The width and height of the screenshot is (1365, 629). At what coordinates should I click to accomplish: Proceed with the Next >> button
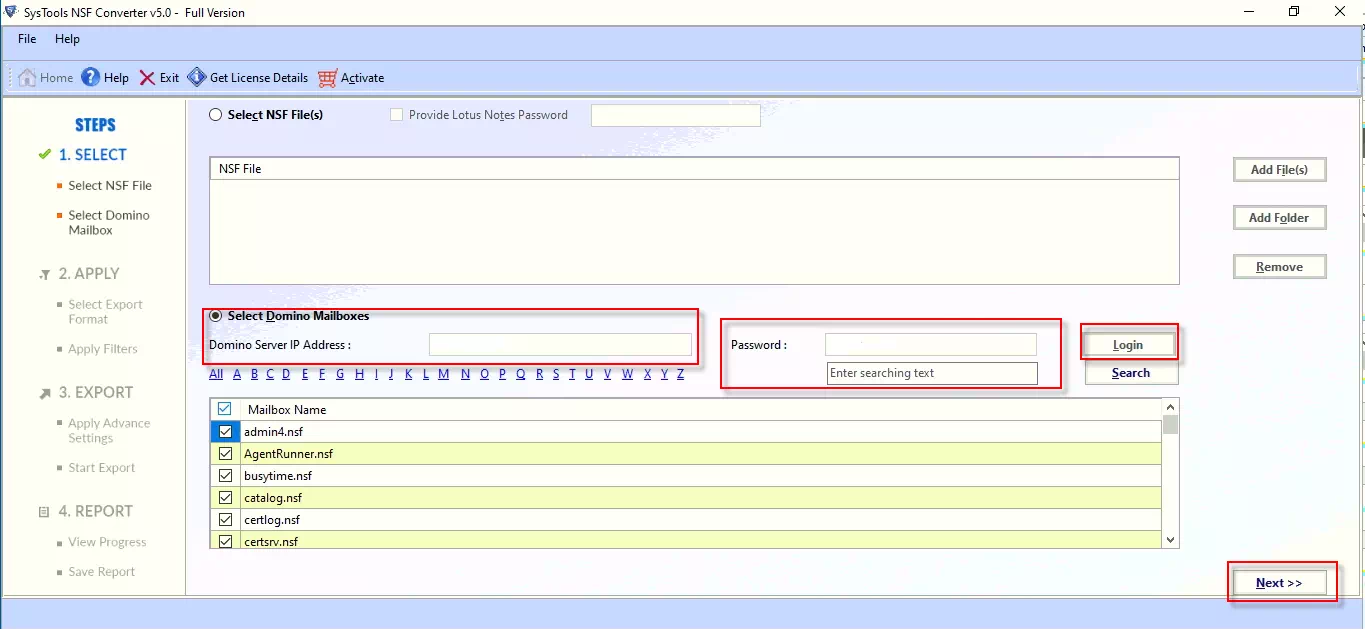point(1279,583)
